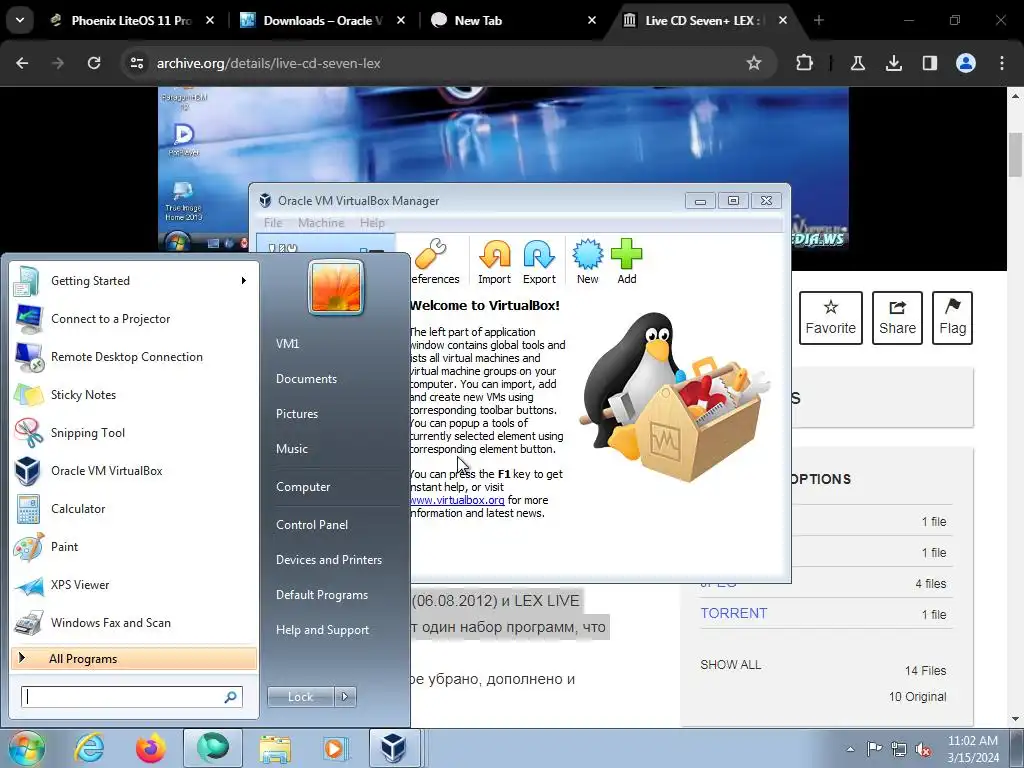Open Windows Fax and Scan
Viewport: 1024px width, 768px height.
click(x=110, y=623)
